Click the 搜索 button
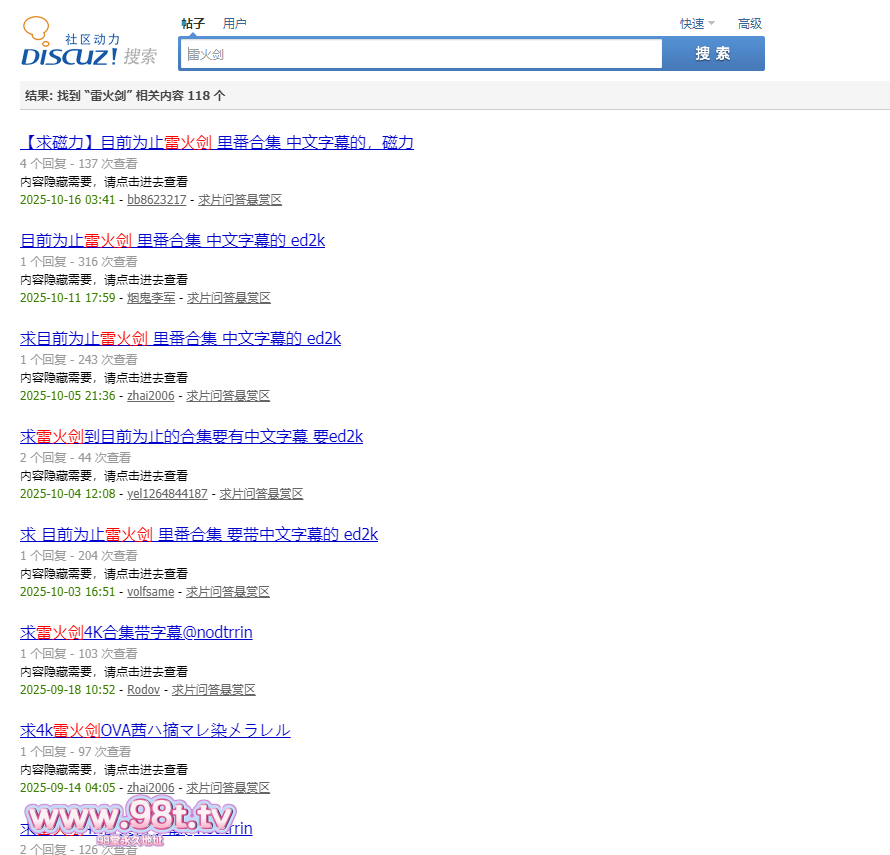The image size is (890, 855). click(713, 54)
